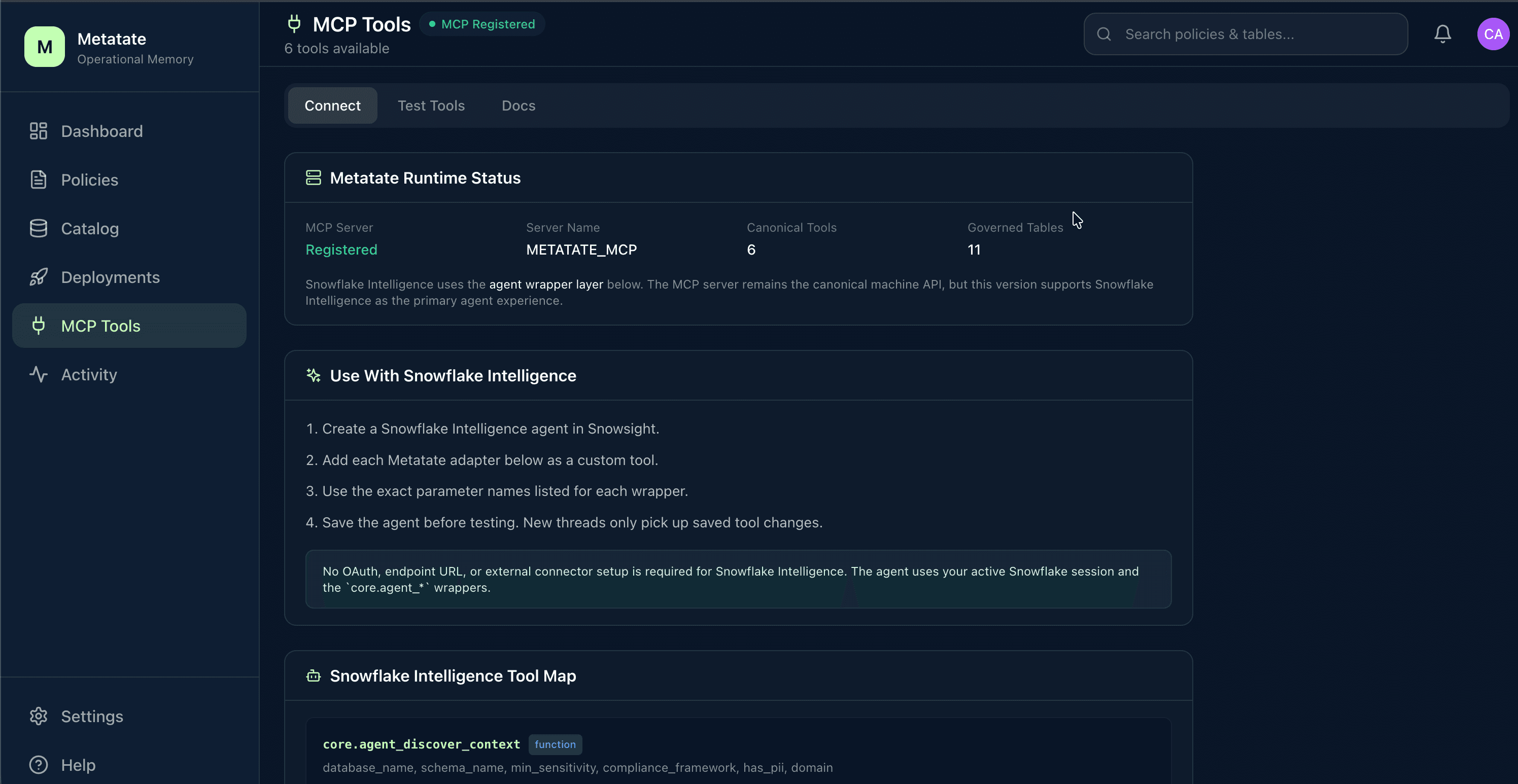Click the Metatate M logo

44,47
